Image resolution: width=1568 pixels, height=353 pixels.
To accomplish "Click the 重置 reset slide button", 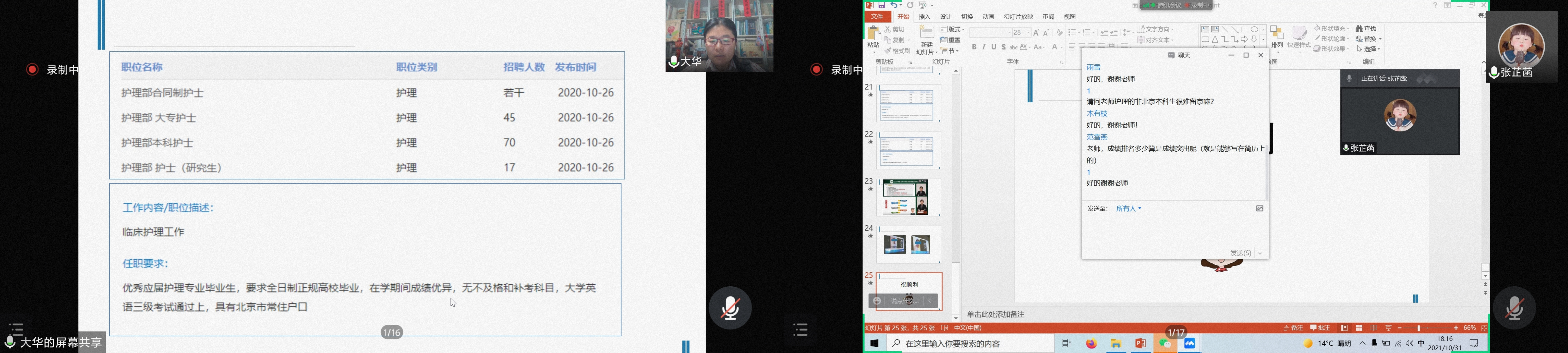I will pos(951,40).
